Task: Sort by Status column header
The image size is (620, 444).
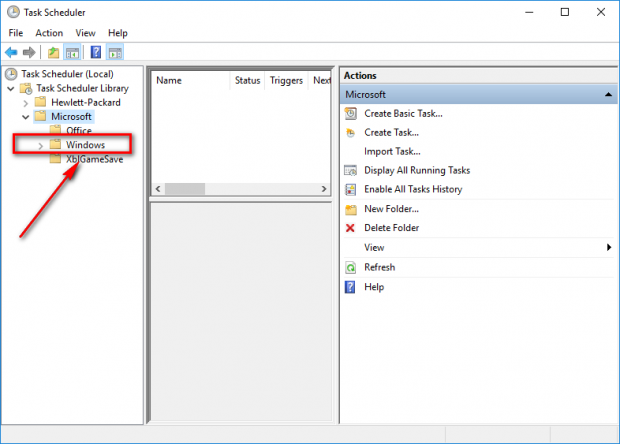Action: coord(248,80)
